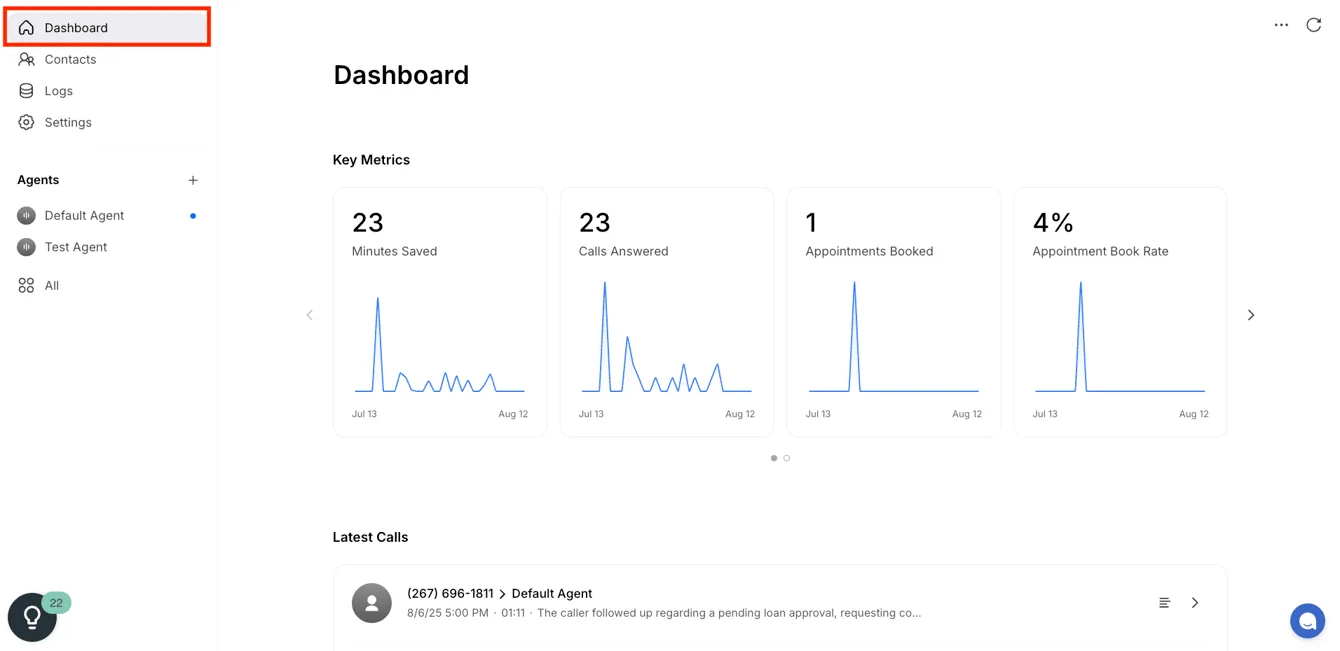This screenshot has width=1340, height=651.
Task: Click the caller avatar in Latest Calls
Action: click(371, 603)
